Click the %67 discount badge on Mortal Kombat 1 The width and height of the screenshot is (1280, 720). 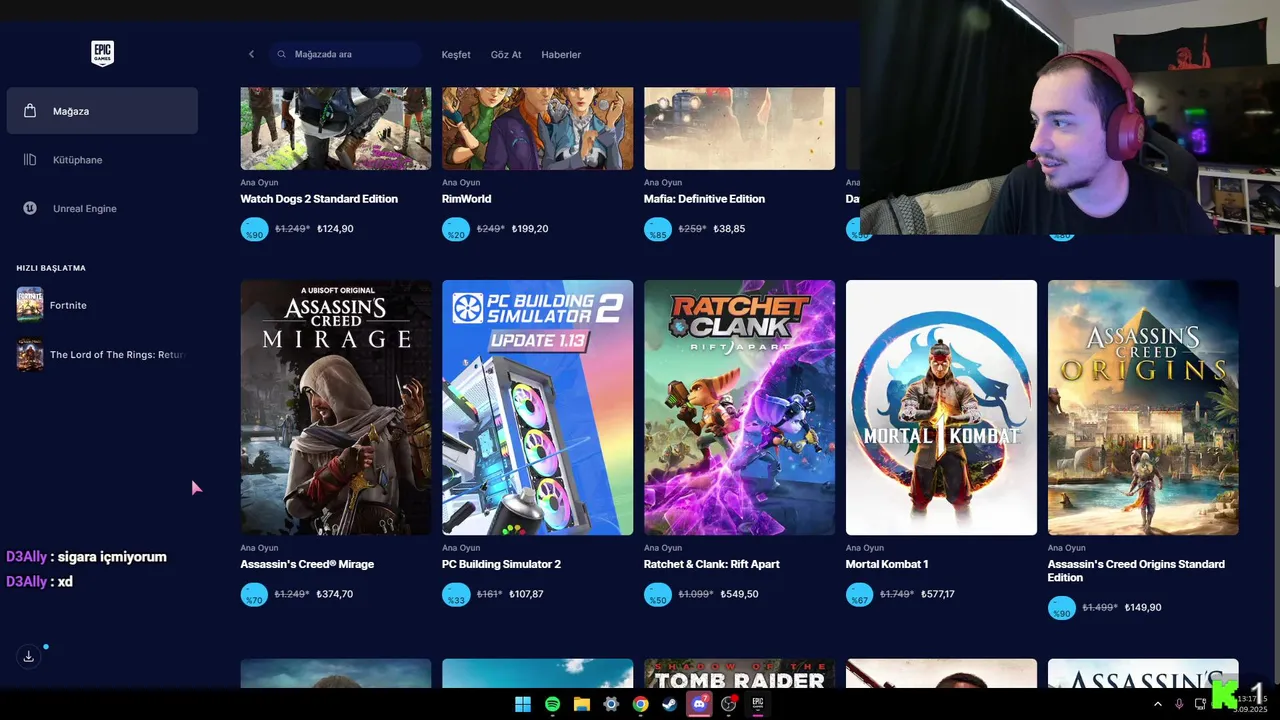point(860,594)
